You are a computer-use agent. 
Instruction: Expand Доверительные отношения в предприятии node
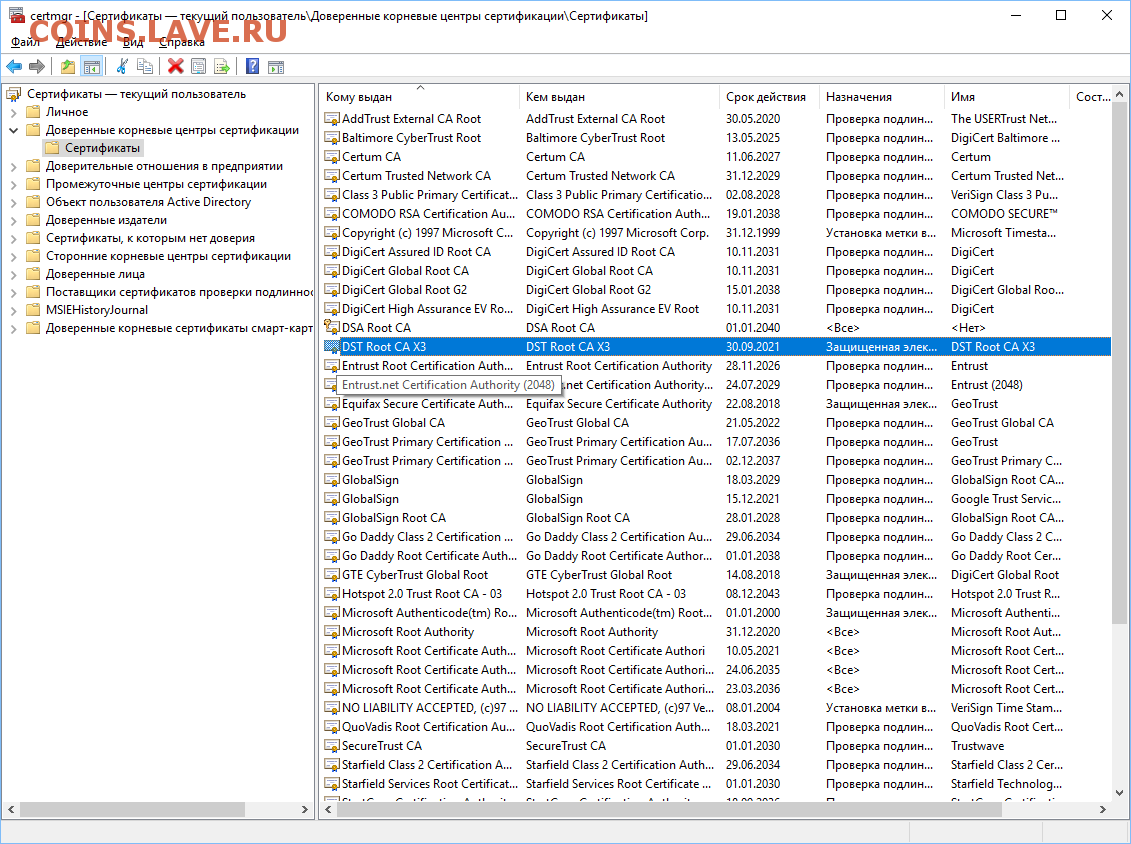tap(13, 167)
